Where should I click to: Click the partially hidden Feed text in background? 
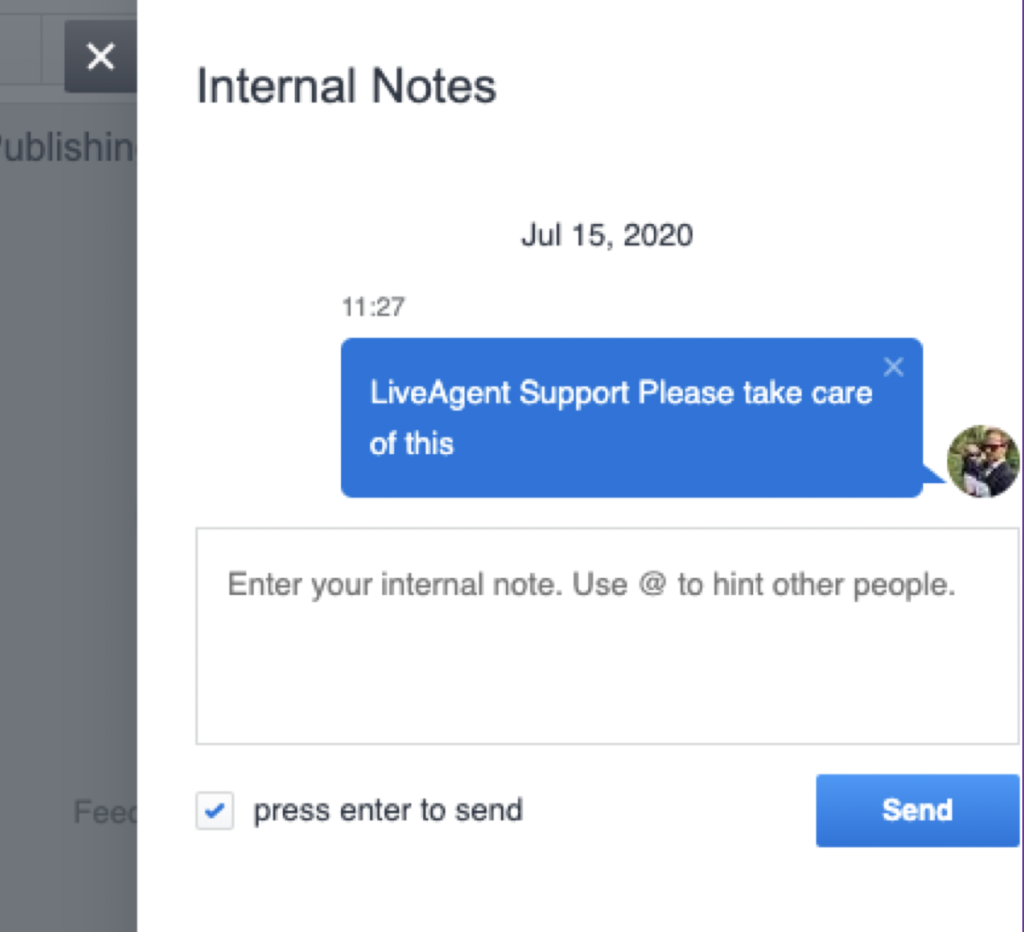point(104,812)
